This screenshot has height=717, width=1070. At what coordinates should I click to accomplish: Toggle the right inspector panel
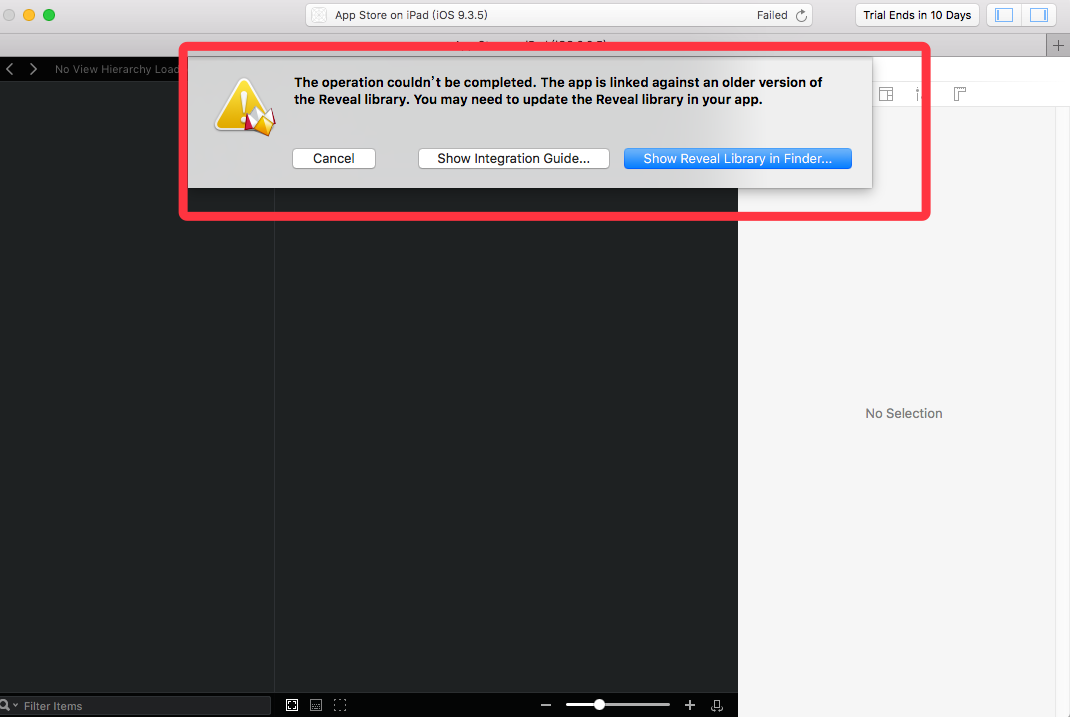tap(1039, 15)
